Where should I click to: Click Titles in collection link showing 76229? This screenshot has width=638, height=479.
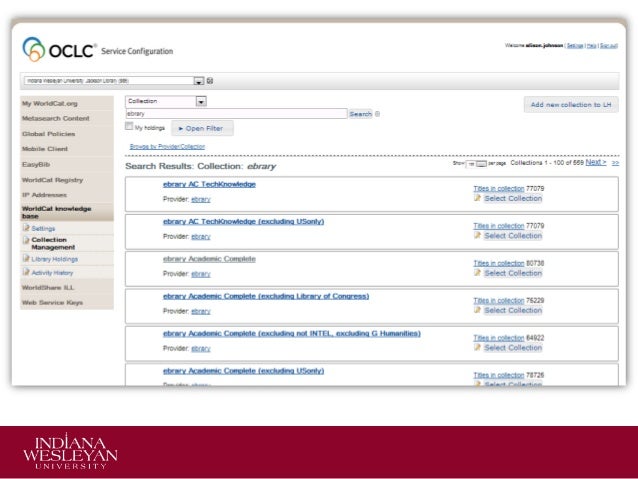point(499,301)
